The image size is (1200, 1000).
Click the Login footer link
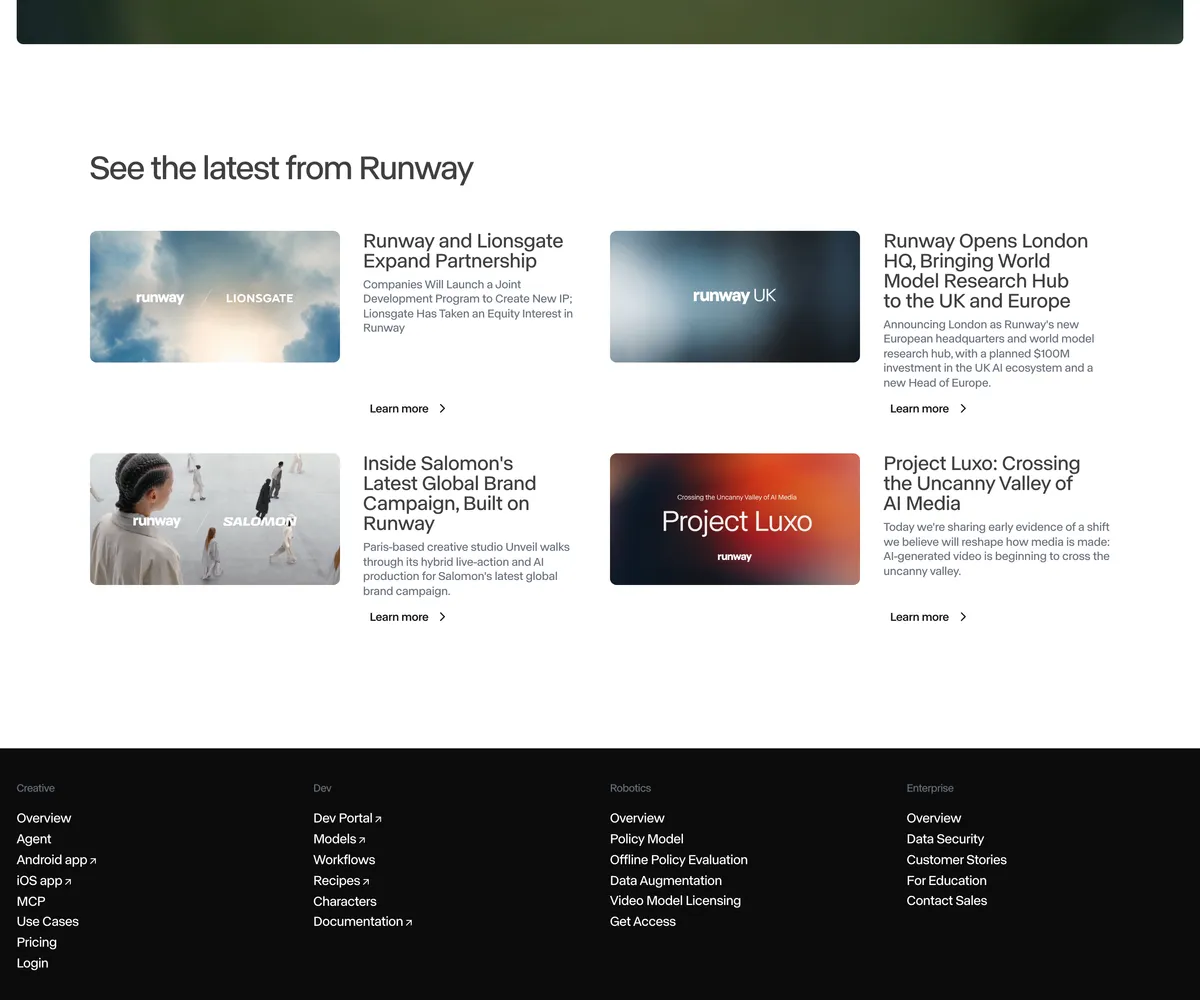(x=33, y=963)
